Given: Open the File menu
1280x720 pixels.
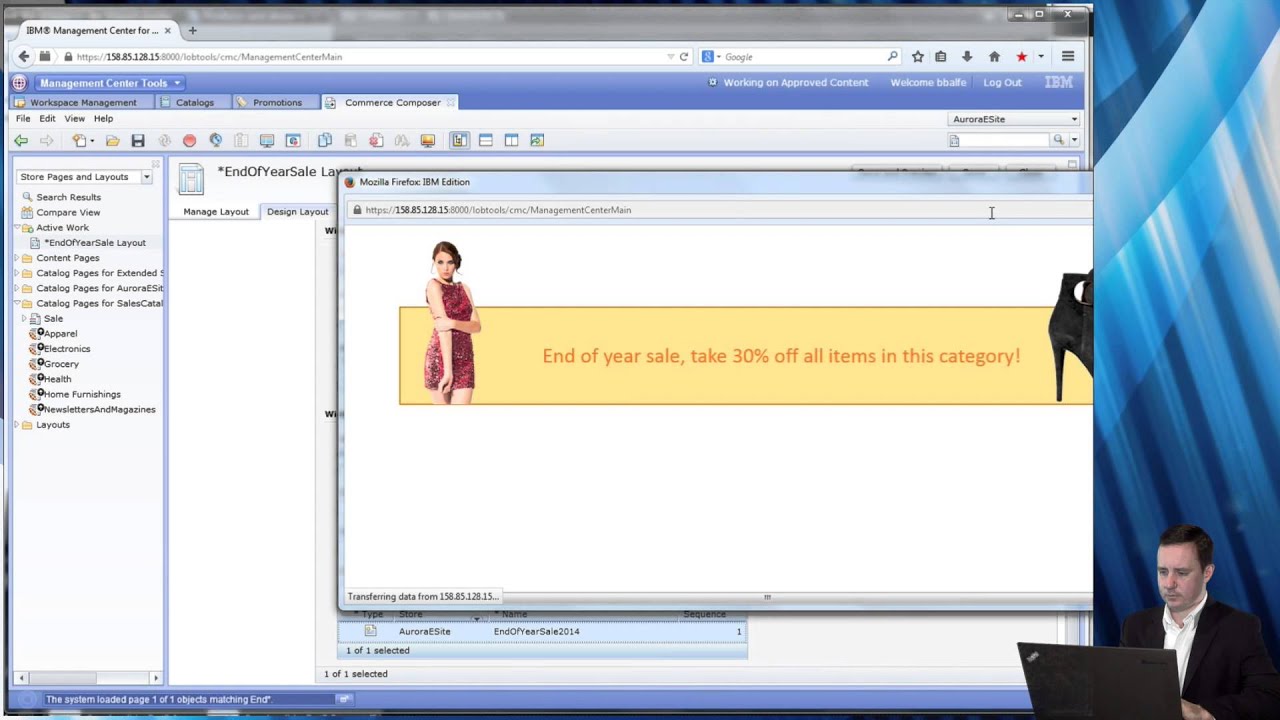Looking at the screenshot, I should (x=23, y=118).
